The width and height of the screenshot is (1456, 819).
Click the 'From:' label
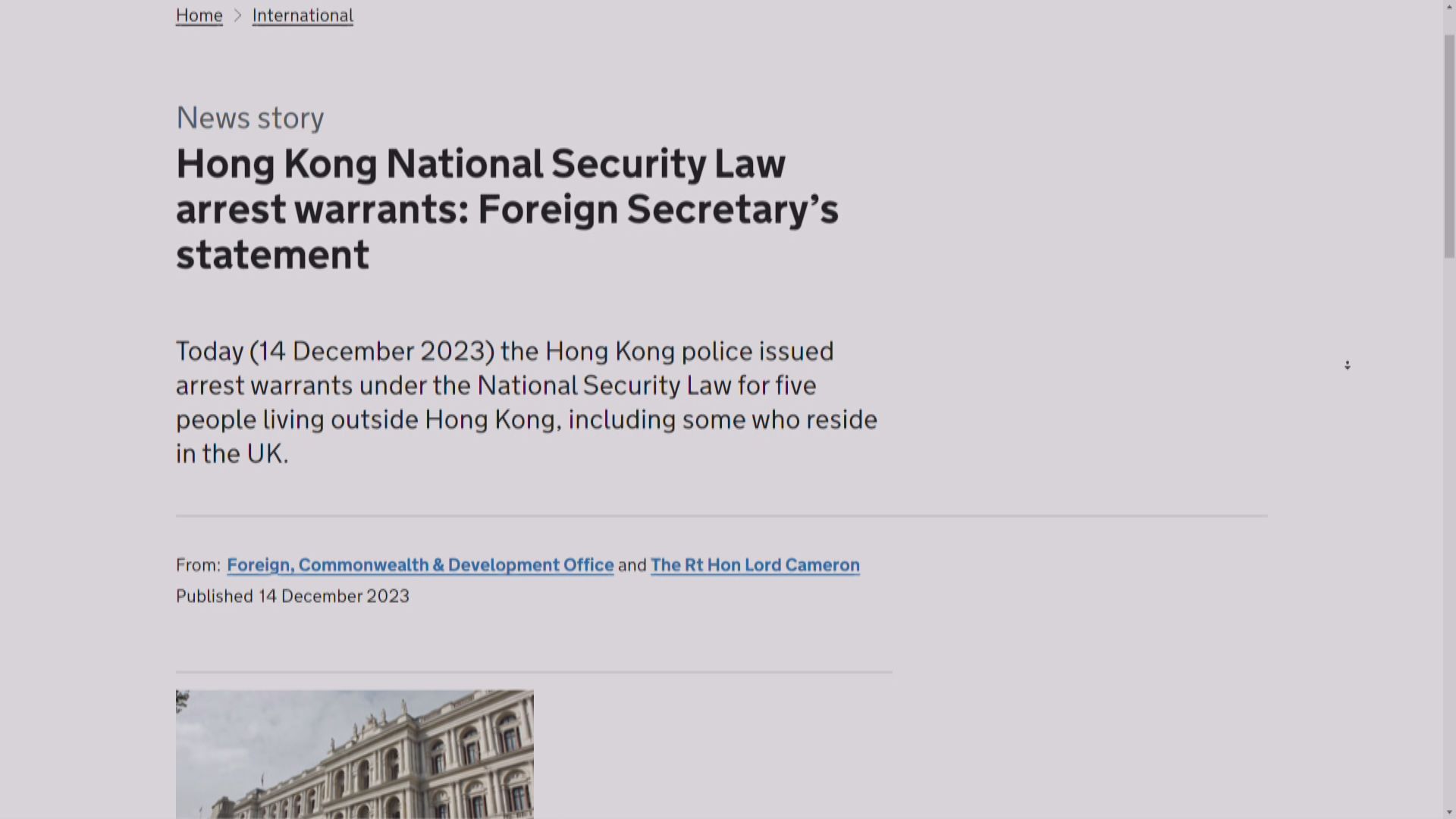coord(198,565)
